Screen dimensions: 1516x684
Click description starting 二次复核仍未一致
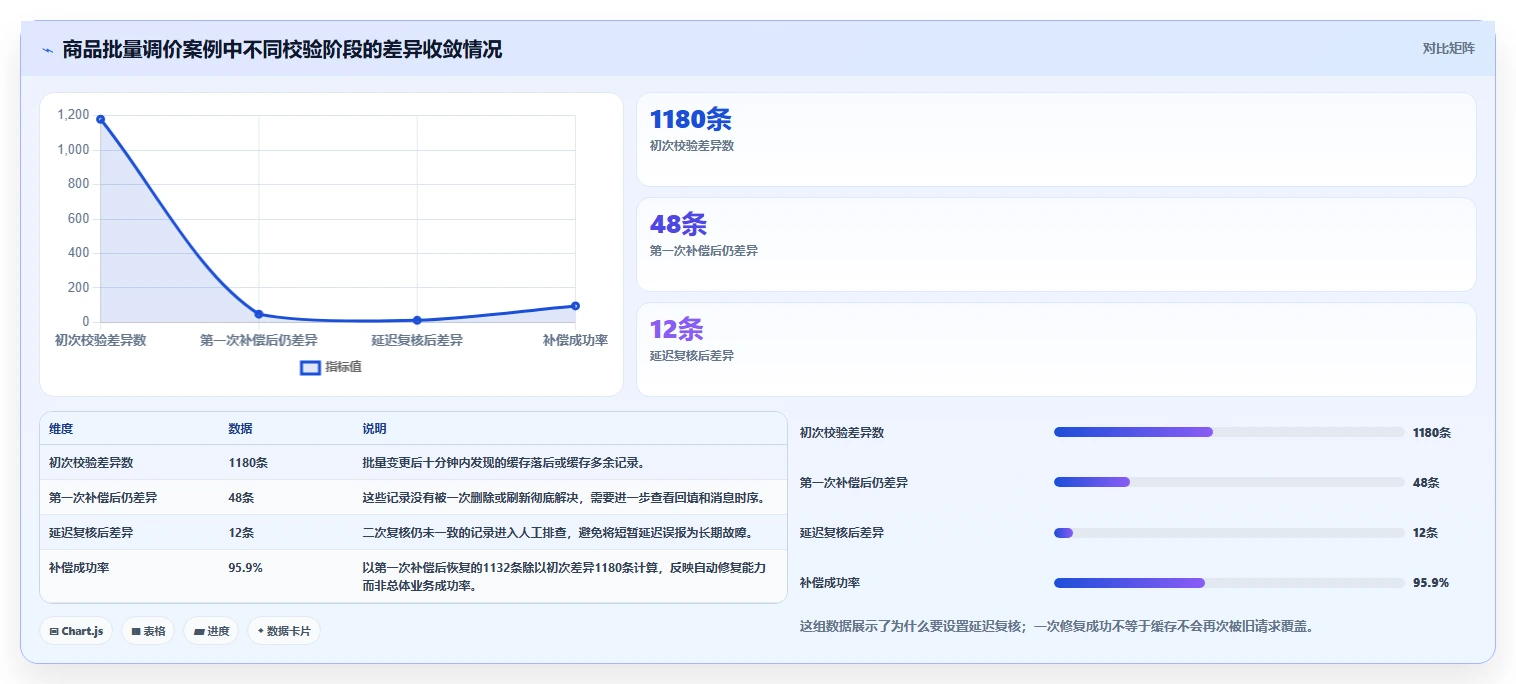[558, 532]
